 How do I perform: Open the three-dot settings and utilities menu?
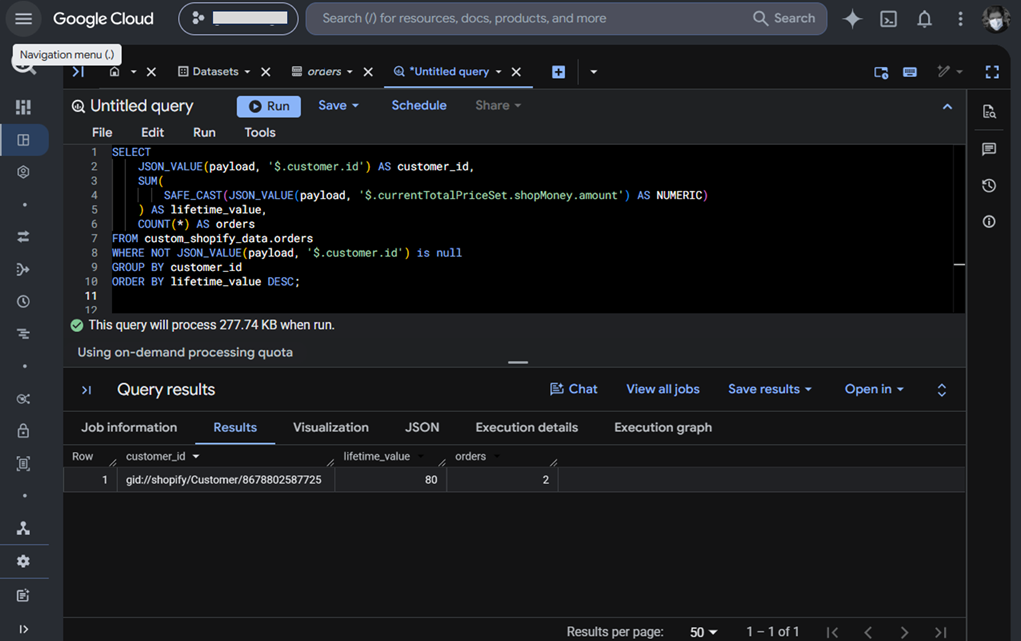(x=960, y=19)
